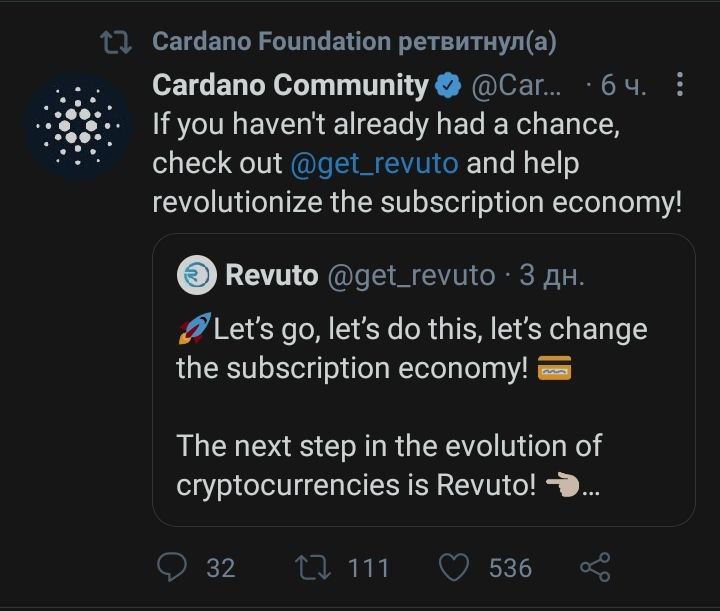Click the 32 replies count

tap(220, 568)
